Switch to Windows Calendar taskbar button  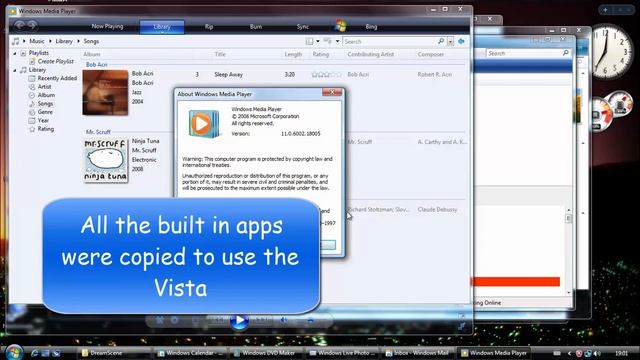(190, 353)
